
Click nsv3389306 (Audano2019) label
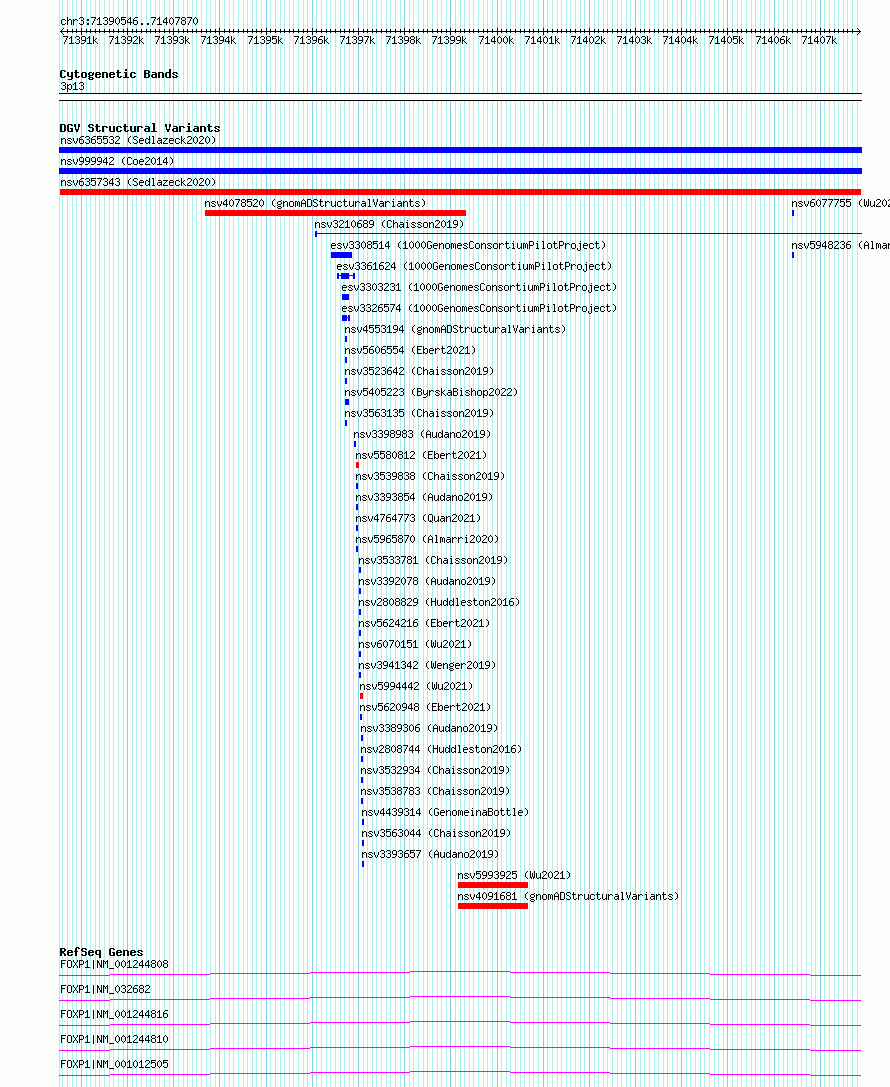(x=429, y=728)
